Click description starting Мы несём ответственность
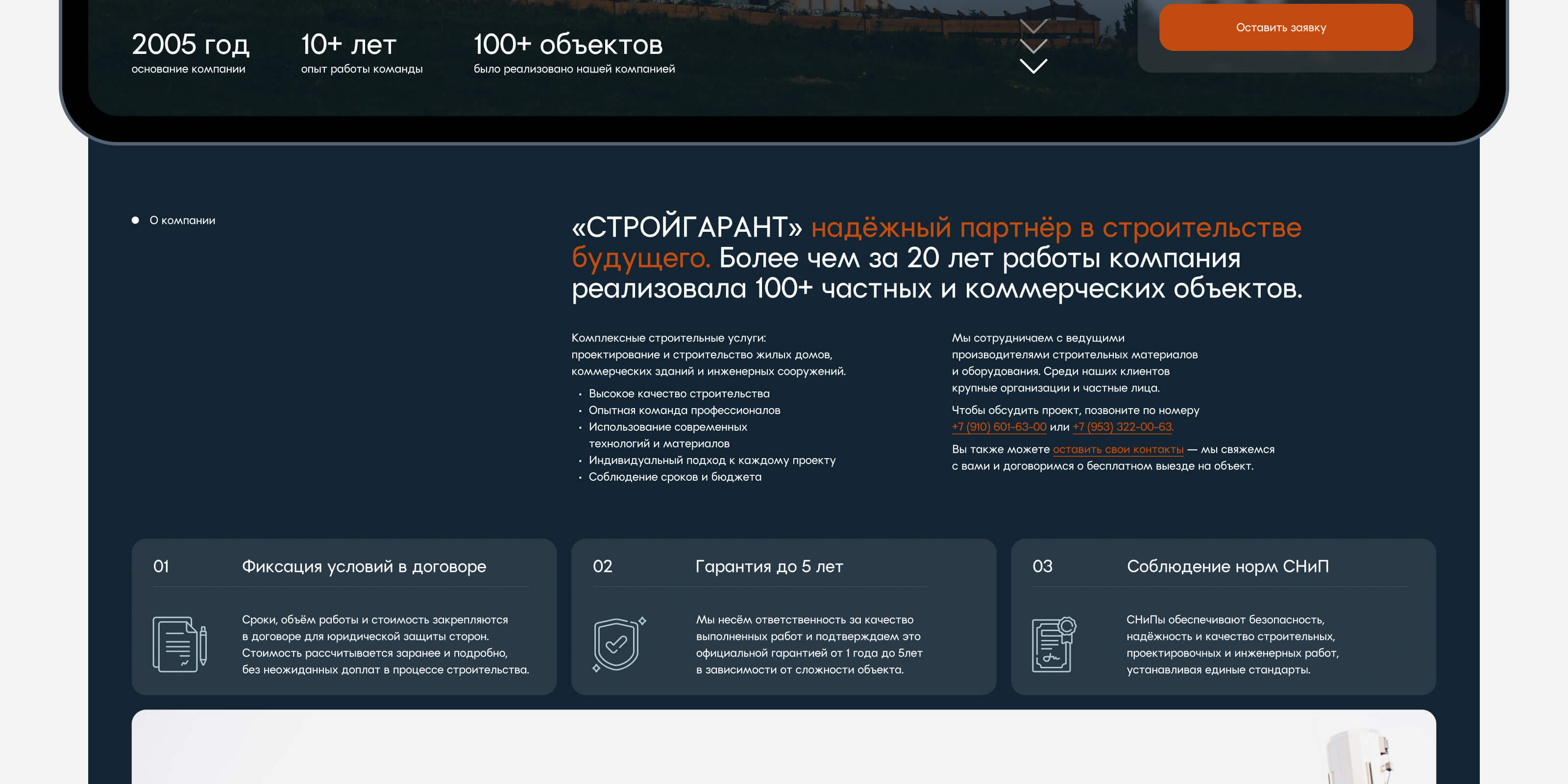 point(809,645)
